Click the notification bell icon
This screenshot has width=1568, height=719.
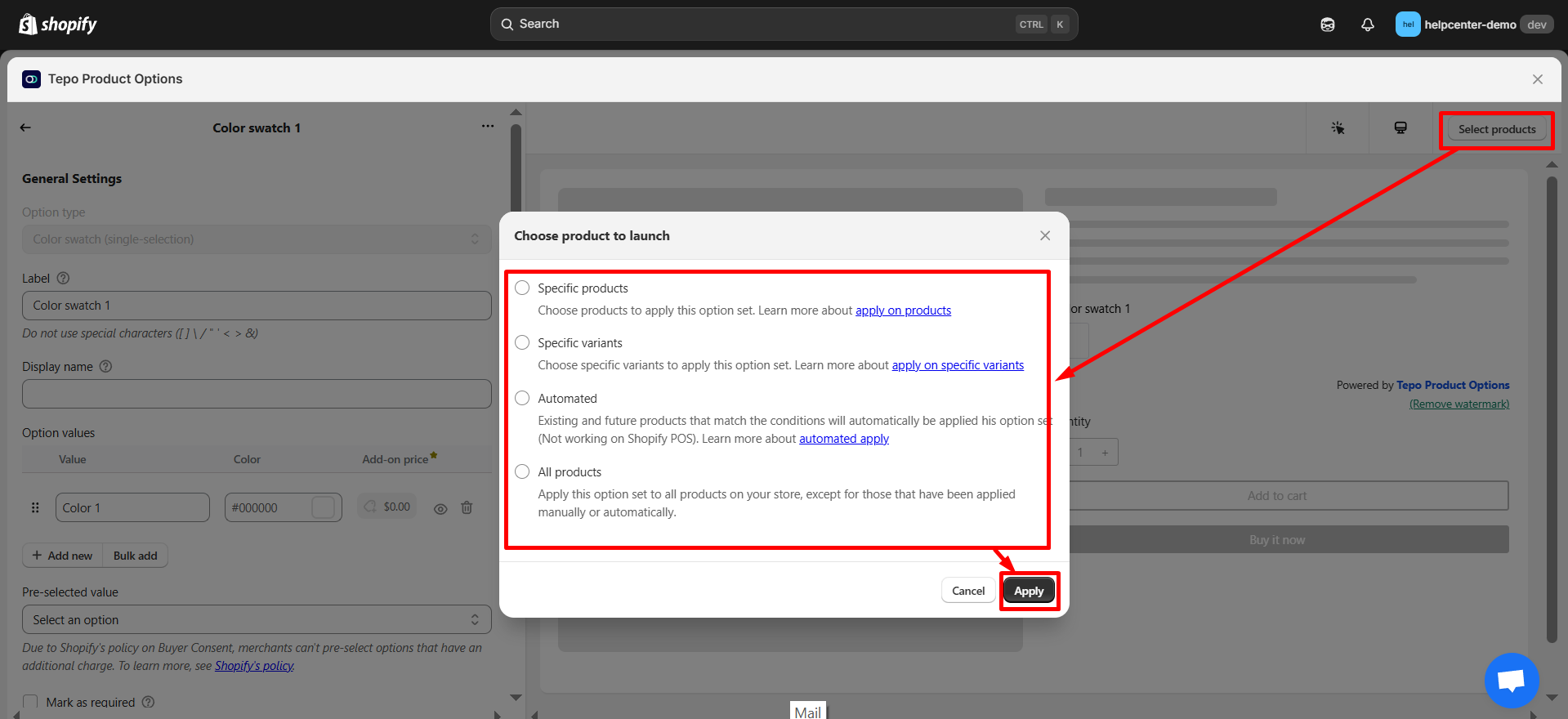(x=1367, y=25)
